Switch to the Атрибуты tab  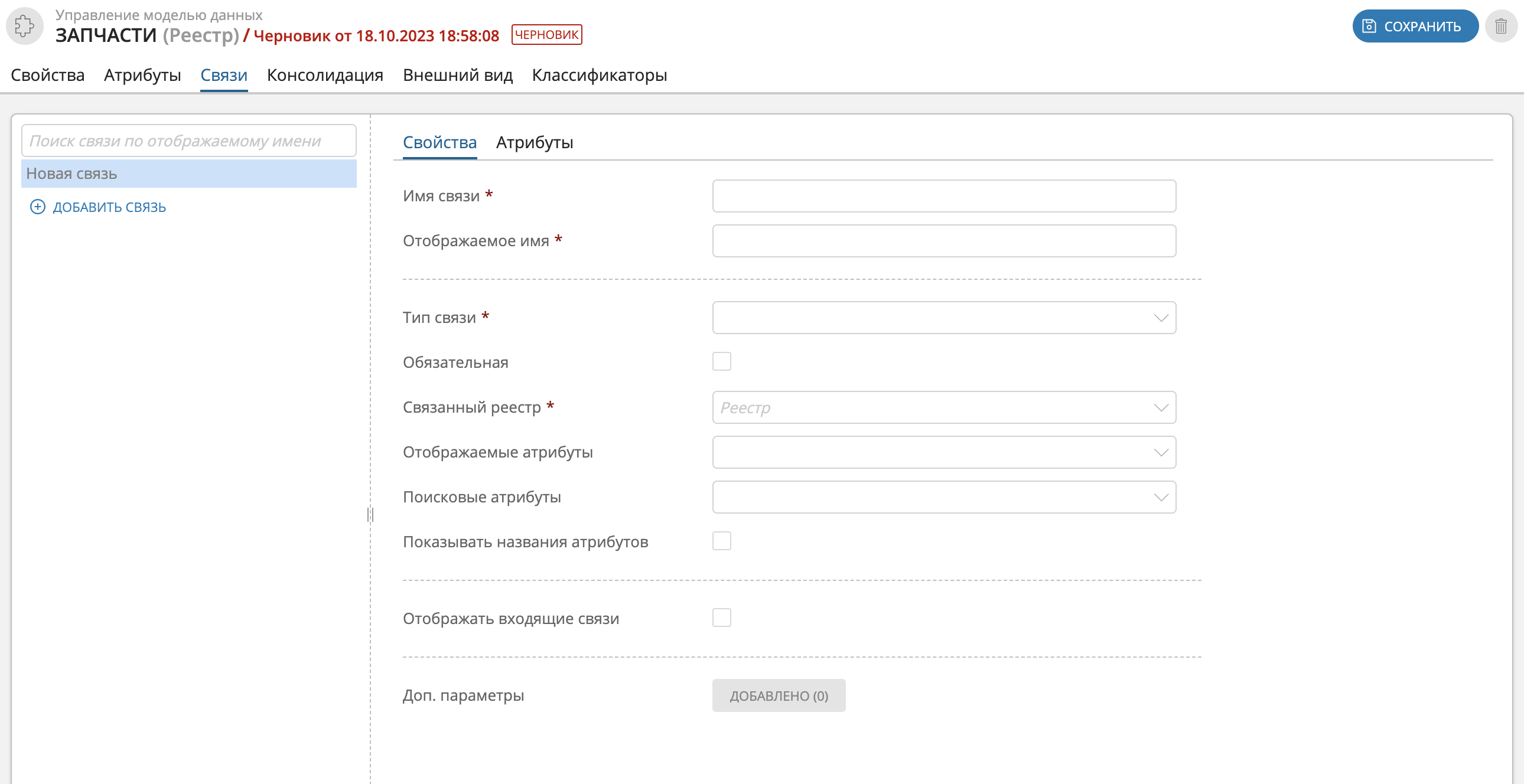point(535,142)
